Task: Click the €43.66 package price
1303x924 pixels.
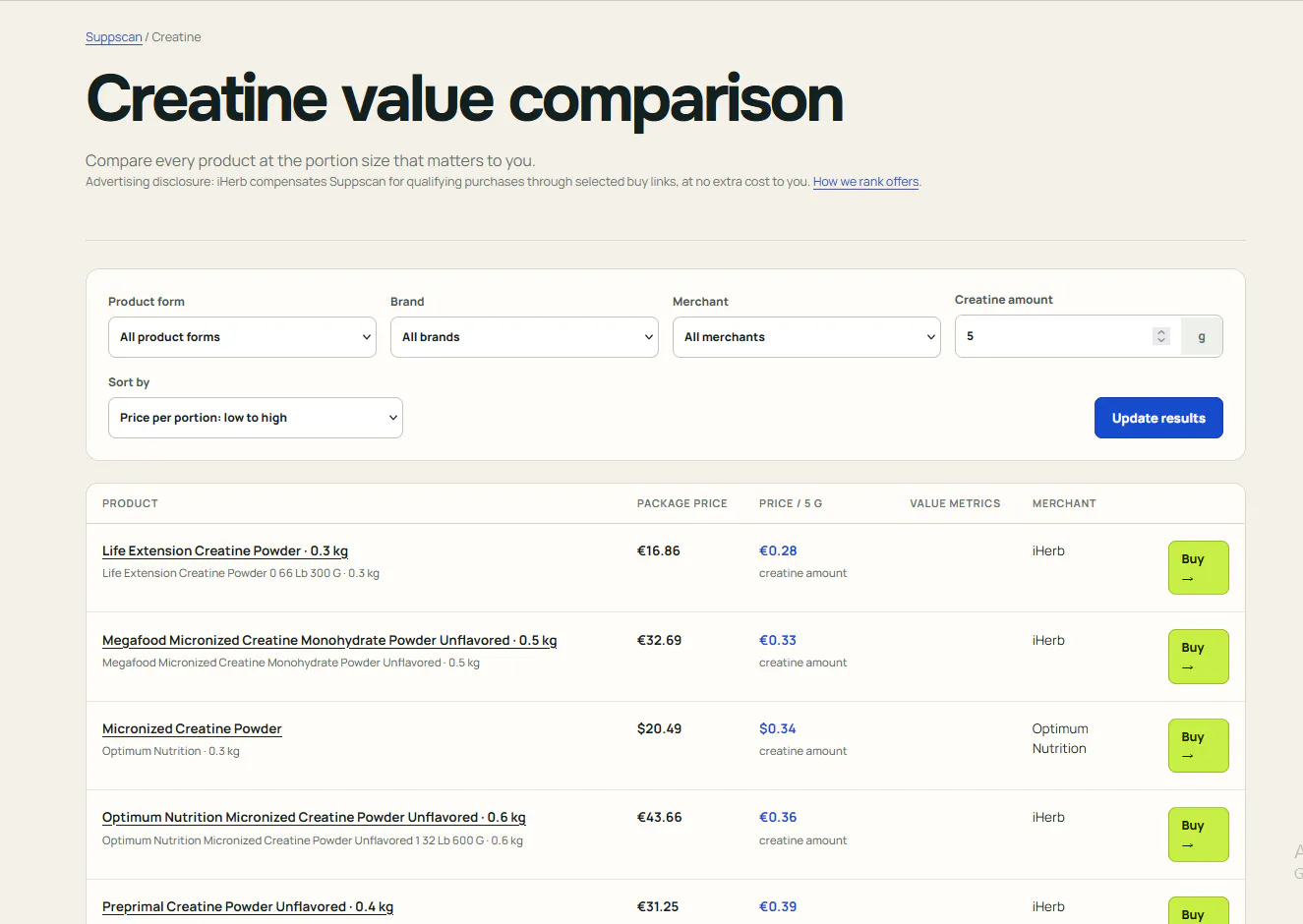Action: click(659, 818)
